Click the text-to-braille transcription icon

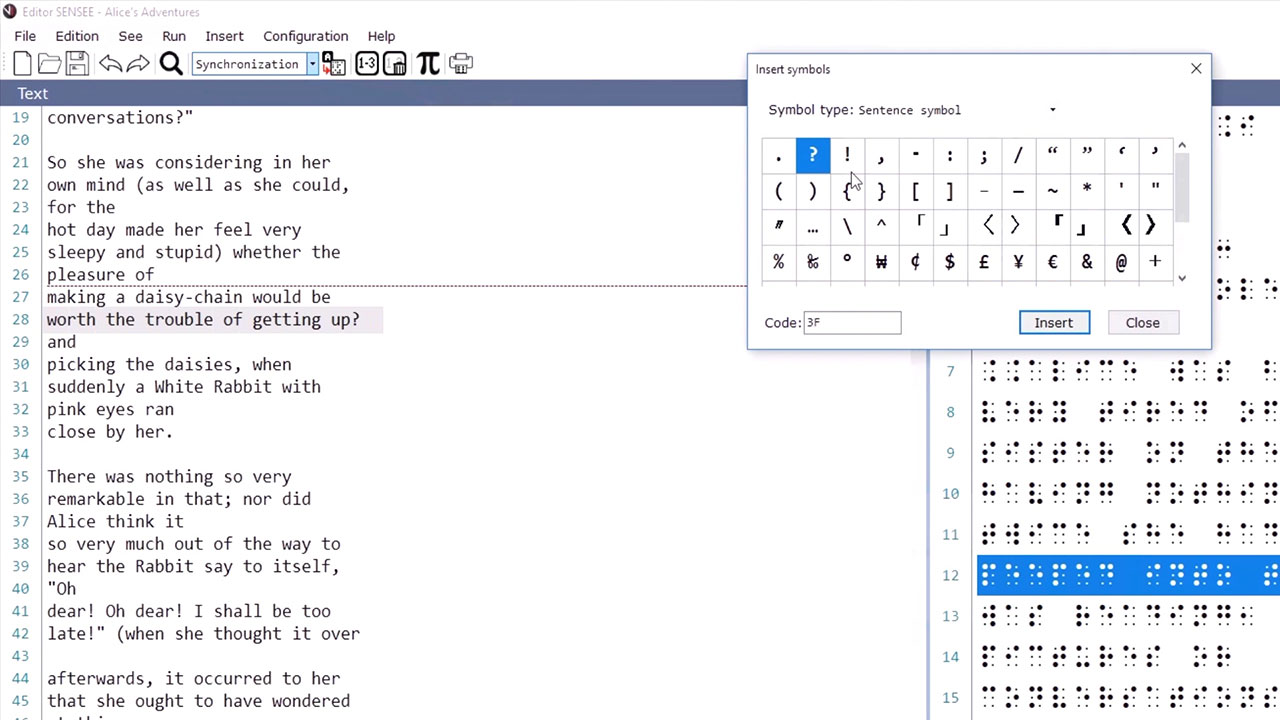point(334,64)
